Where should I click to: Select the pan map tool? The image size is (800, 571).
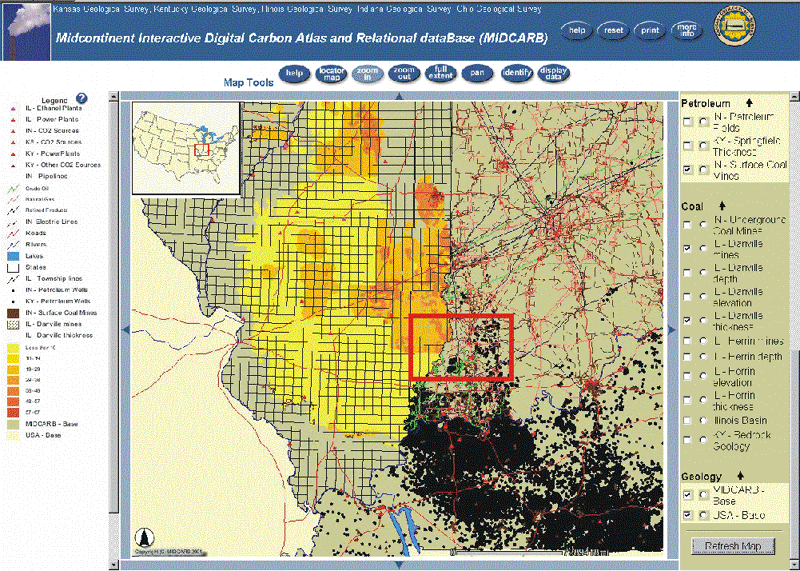(477, 73)
